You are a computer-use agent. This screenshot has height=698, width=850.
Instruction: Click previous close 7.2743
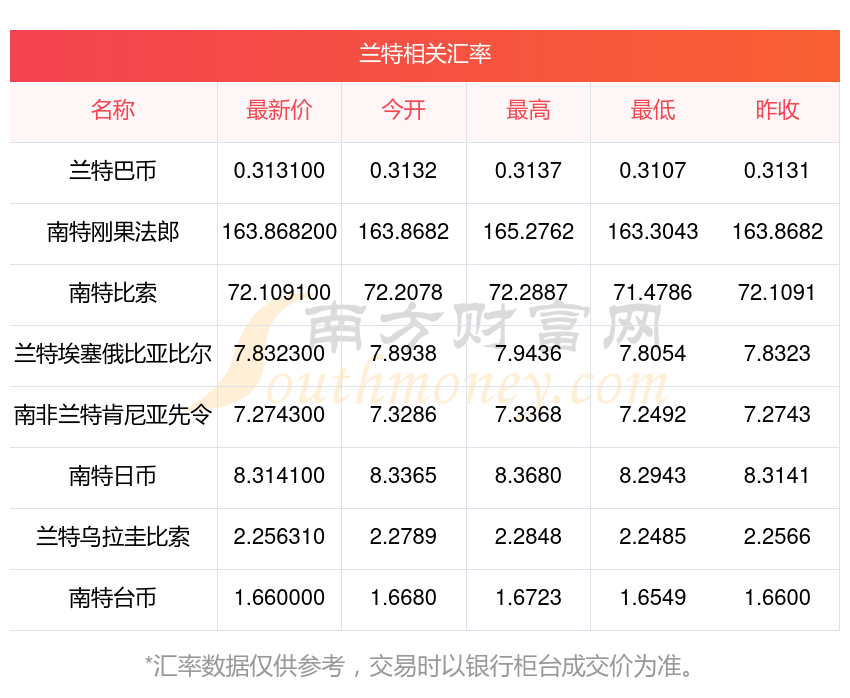777,415
